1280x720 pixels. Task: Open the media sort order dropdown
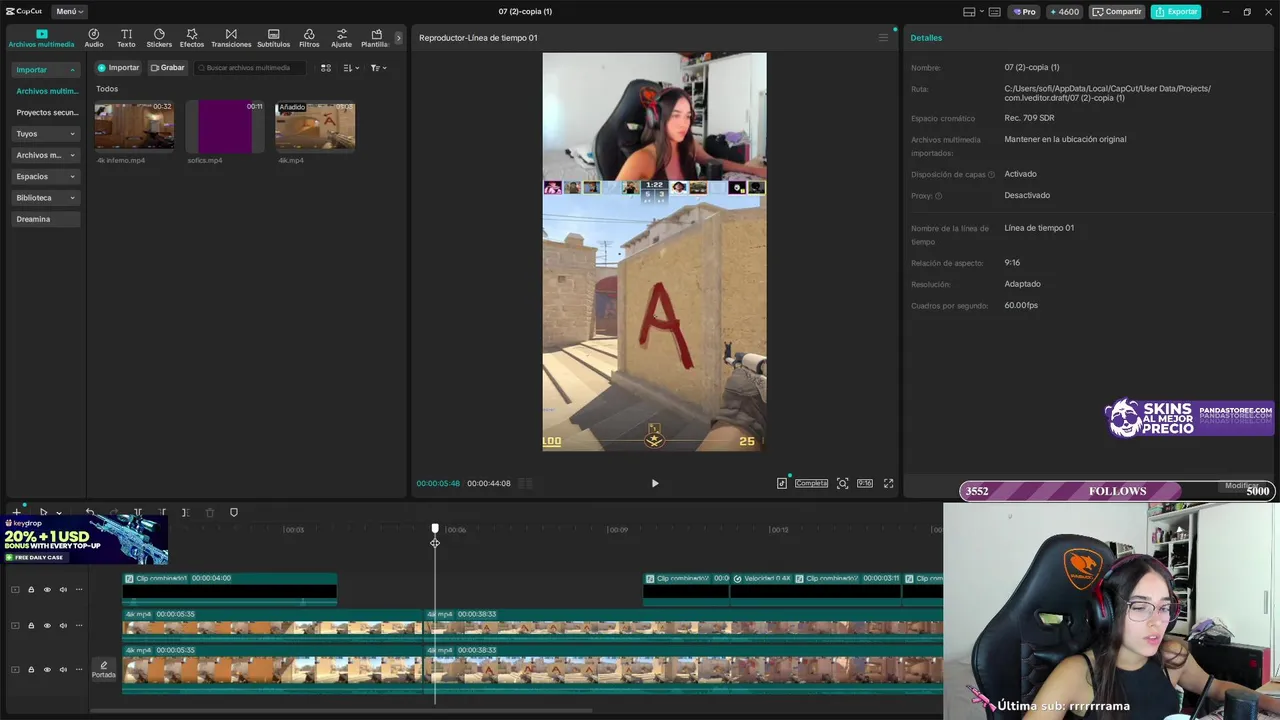tap(351, 68)
